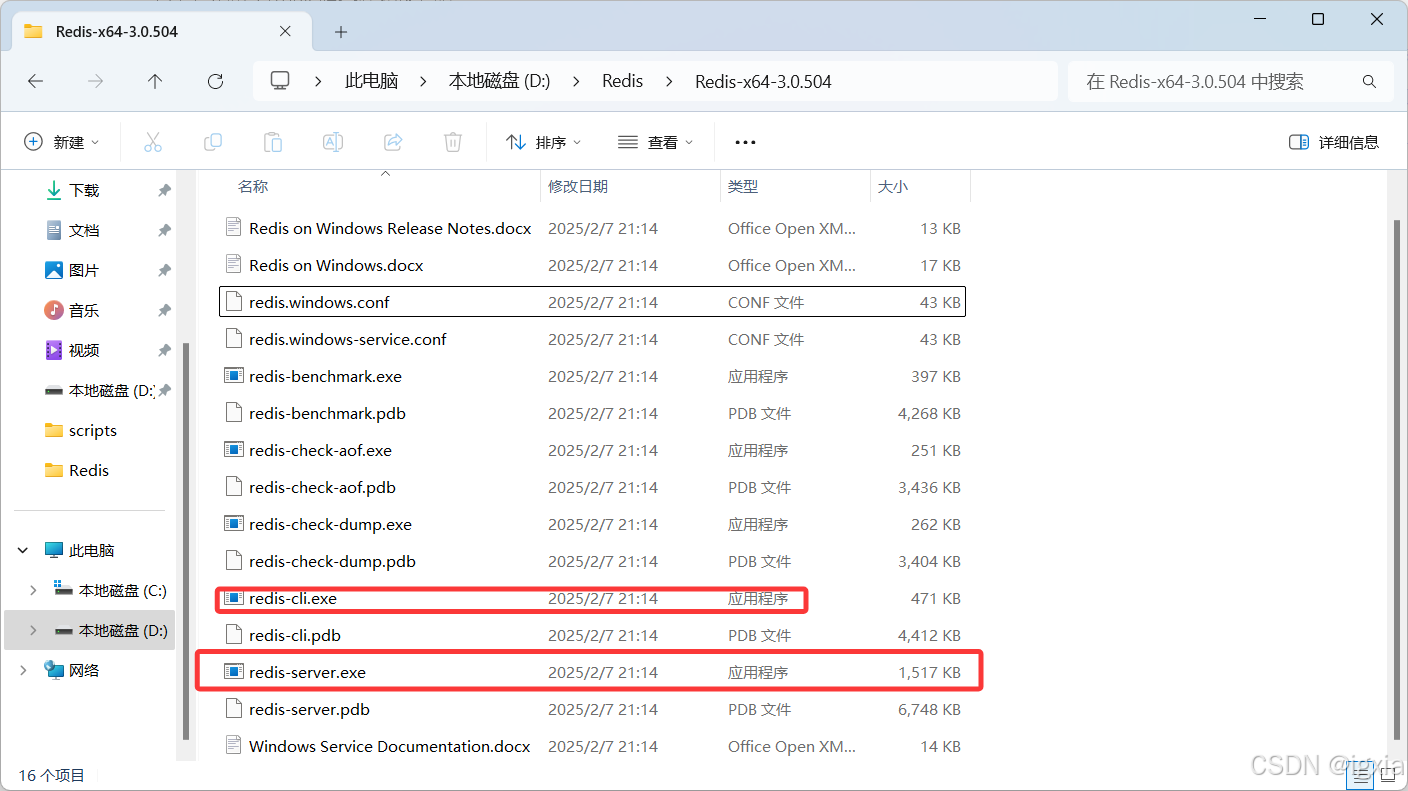
Task: Click the search magnifier icon
Action: point(1370,82)
